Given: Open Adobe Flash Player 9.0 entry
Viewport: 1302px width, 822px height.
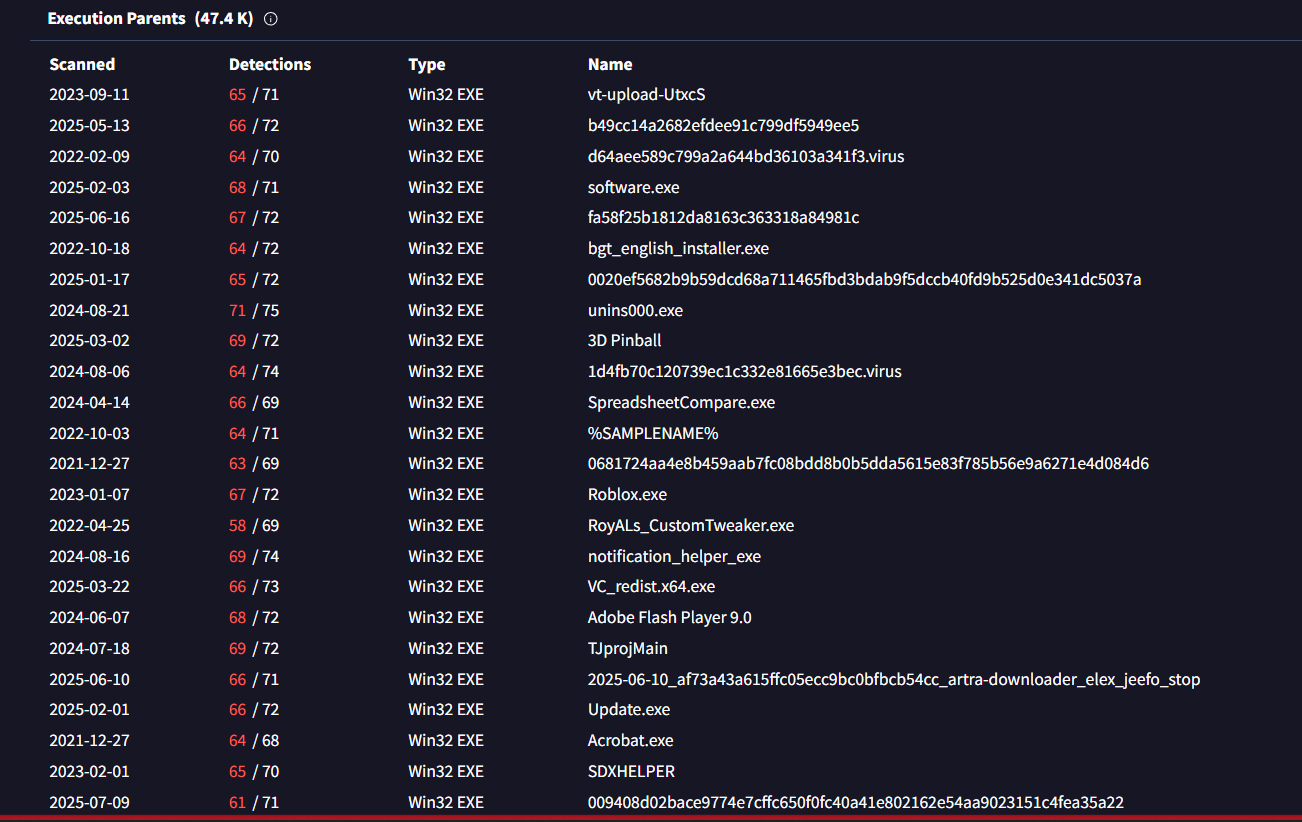Looking at the screenshot, I should (669, 618).
